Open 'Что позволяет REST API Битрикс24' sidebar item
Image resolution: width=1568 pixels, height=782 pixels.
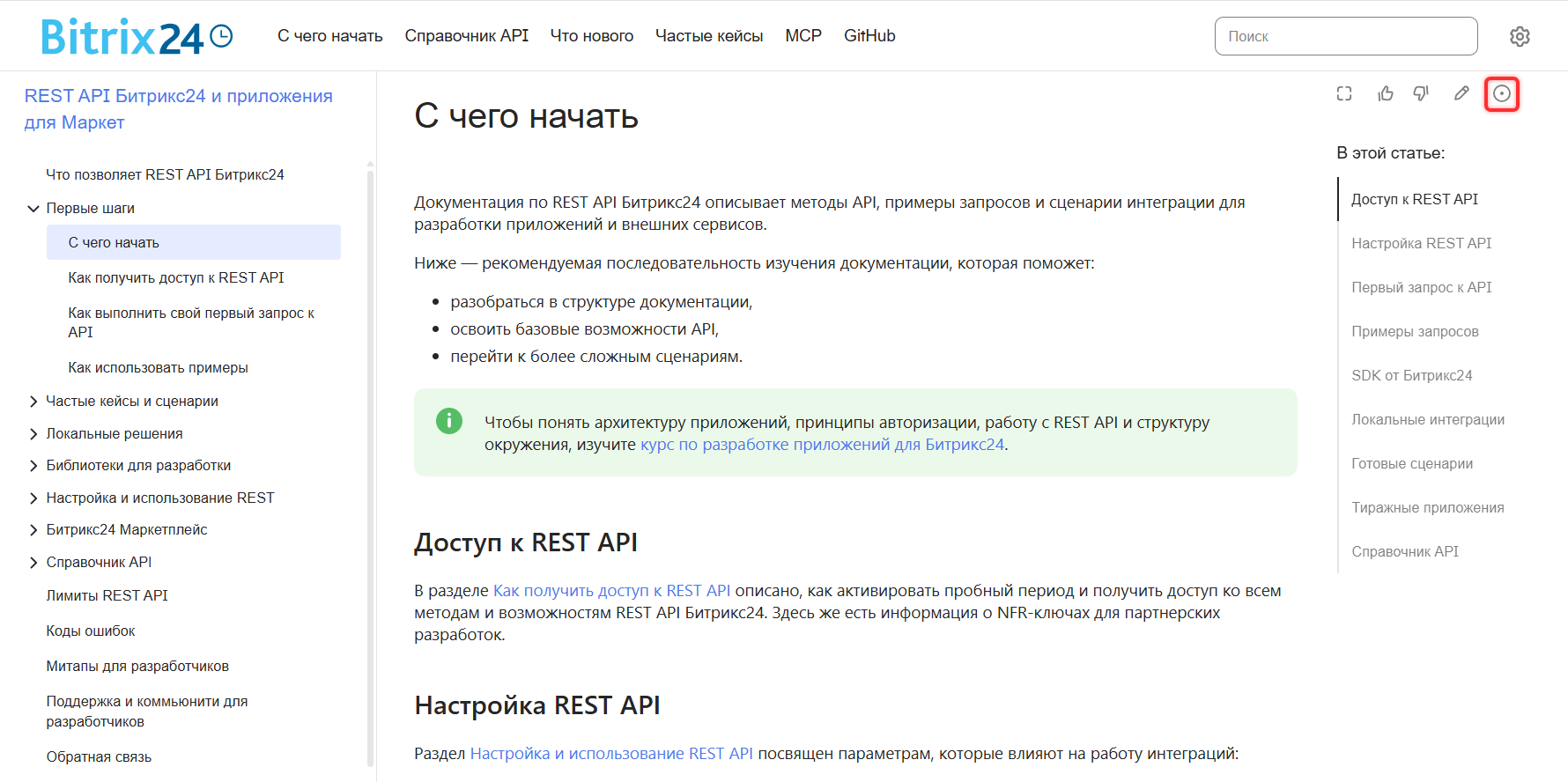click(x=165, y=175)
